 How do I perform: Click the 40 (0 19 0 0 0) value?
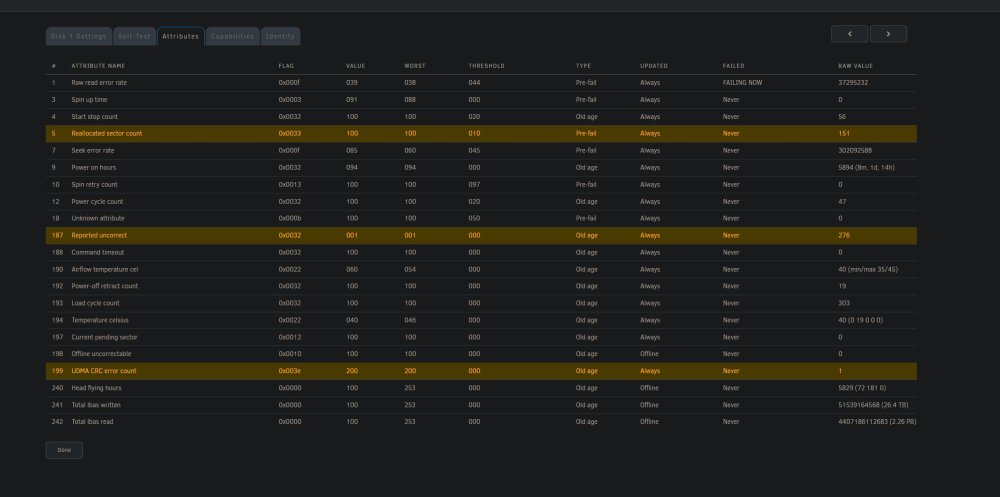click(x=861, y=320)
